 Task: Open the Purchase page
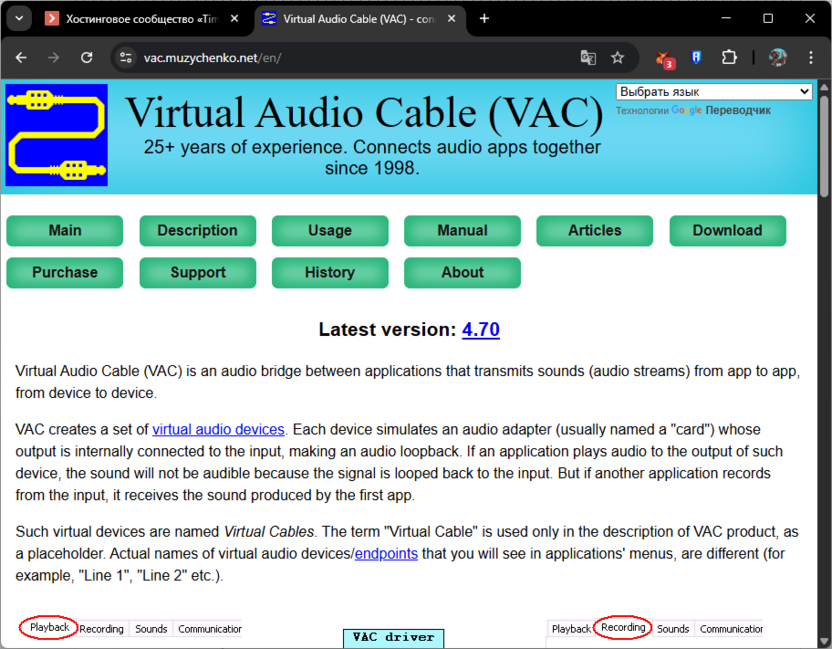click(65, 272)
